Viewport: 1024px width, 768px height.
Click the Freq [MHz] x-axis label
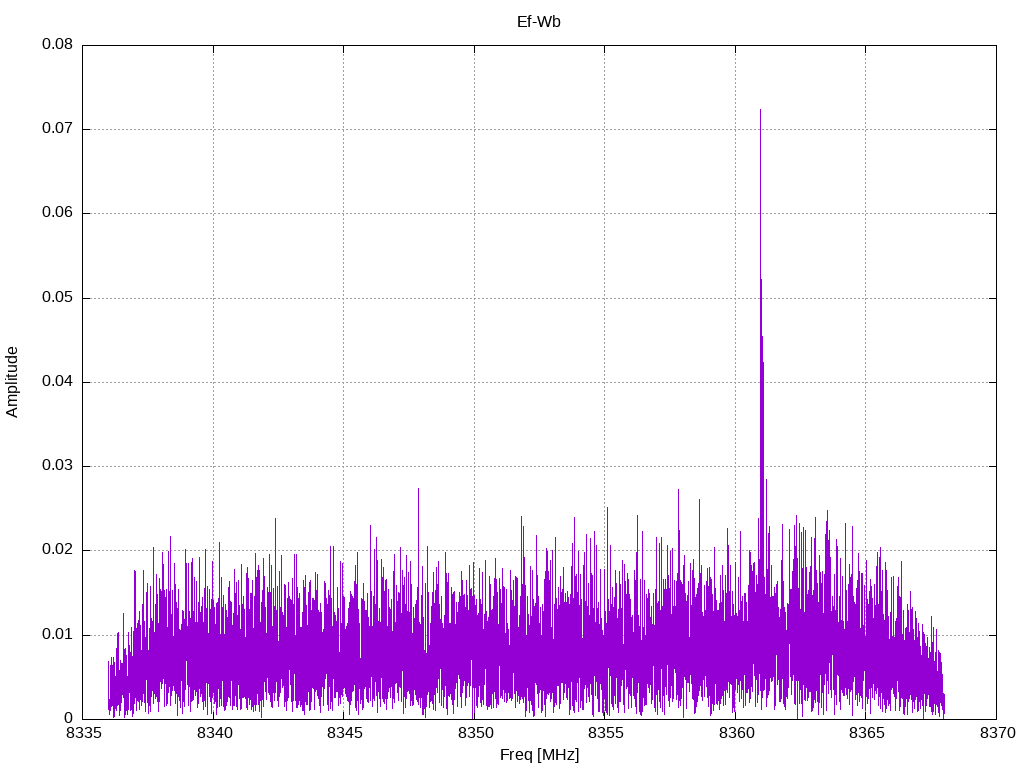[539, 755]
